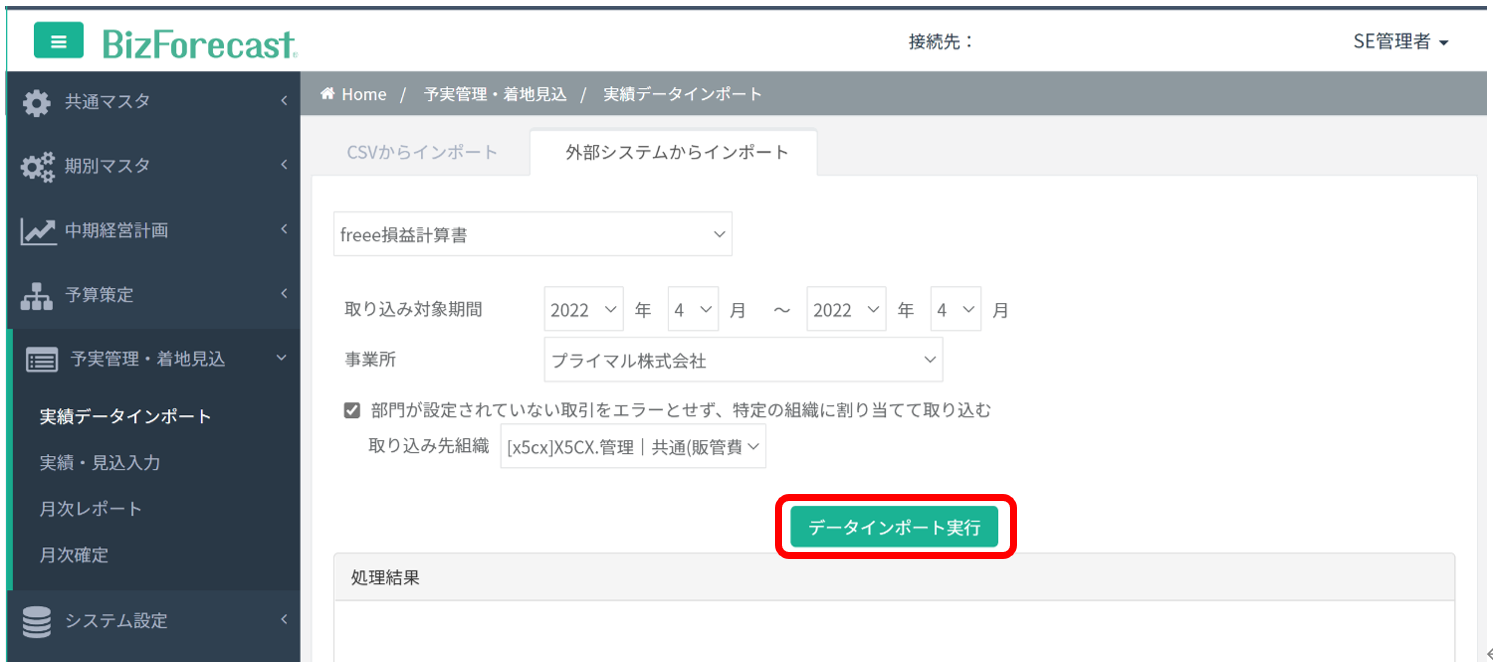Switch to the CSVからインポート tab

click(x=422, y=153)
